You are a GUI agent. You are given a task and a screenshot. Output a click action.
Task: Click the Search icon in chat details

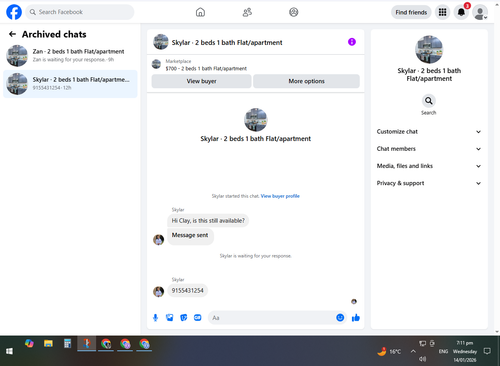pyautogui.click(x=429, y=101)
